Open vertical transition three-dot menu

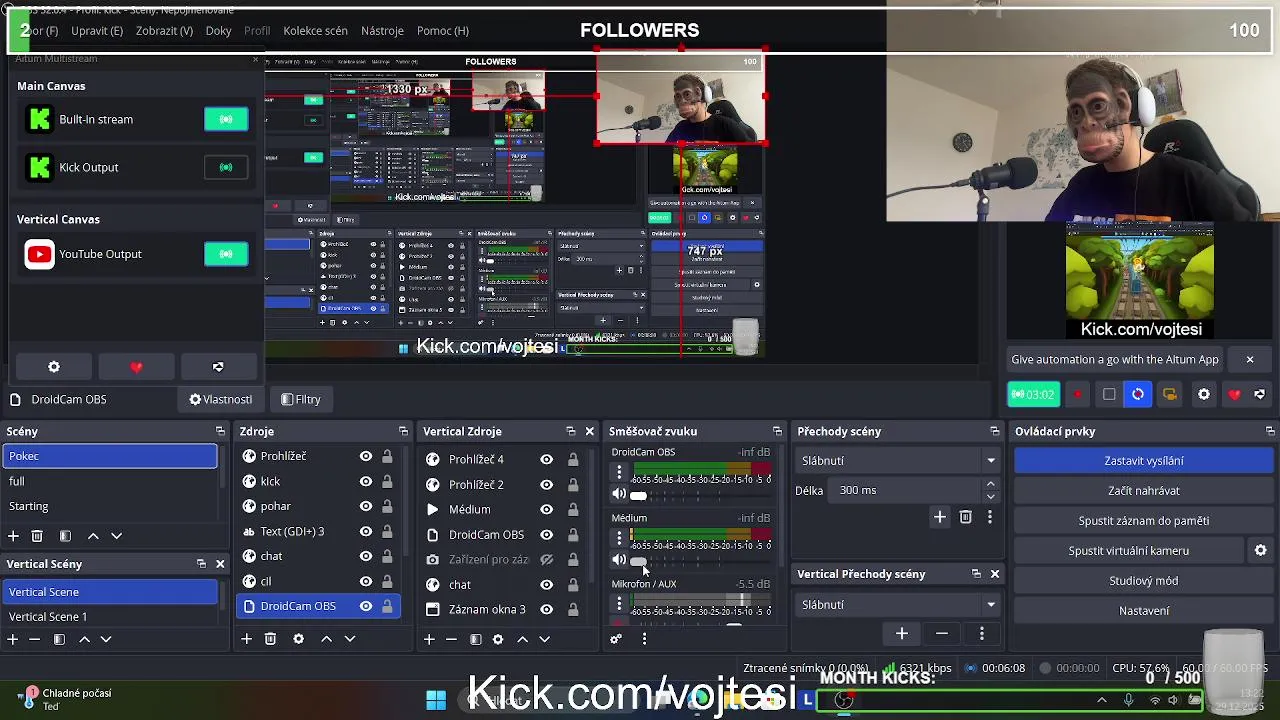click(981, 634)
